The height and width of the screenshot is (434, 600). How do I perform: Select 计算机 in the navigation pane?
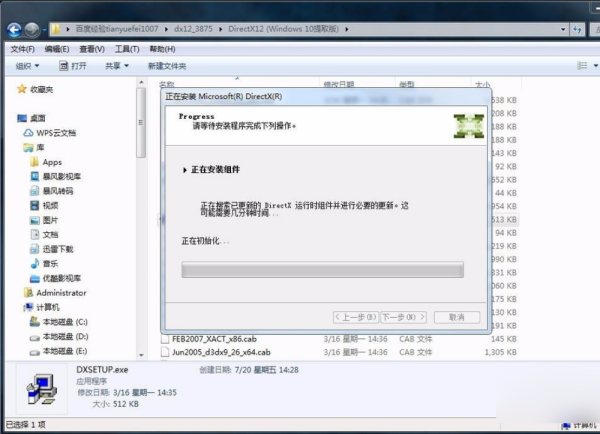(x=47, y=307)
